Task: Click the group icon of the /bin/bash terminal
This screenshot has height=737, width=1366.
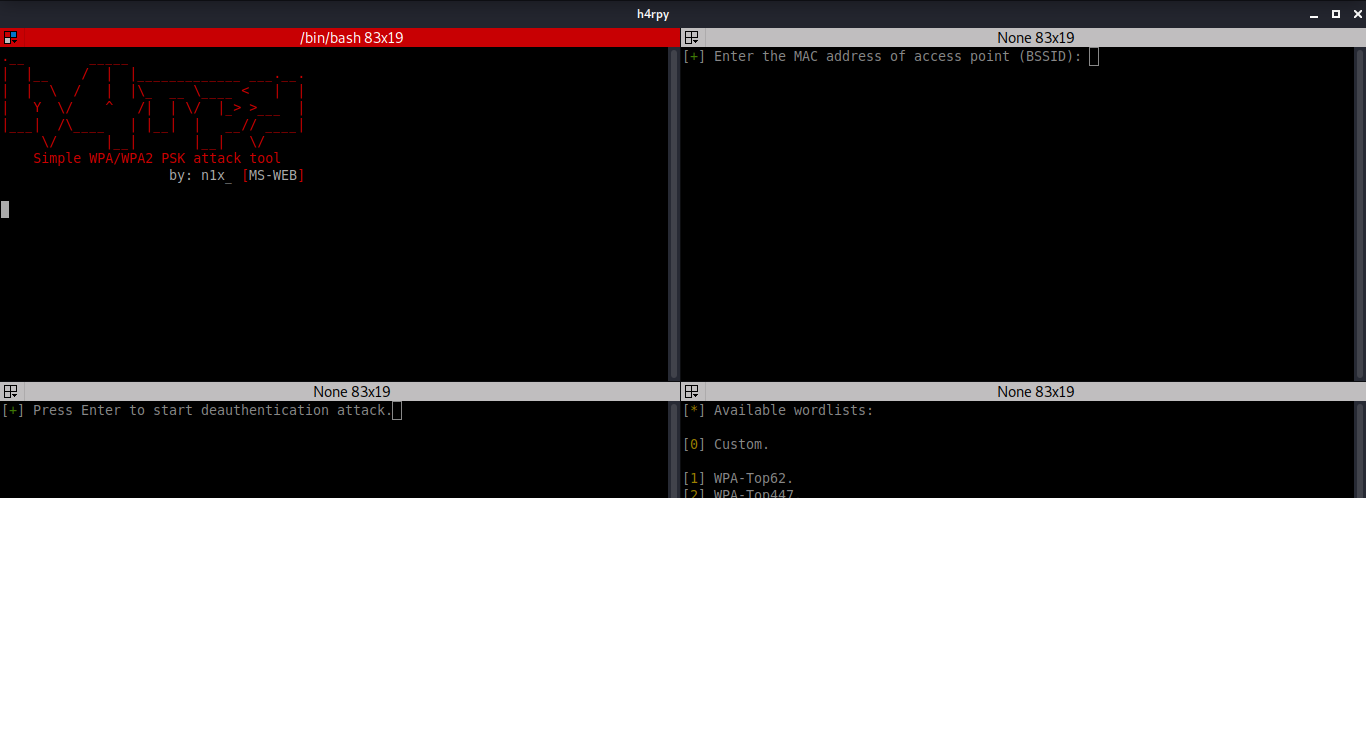Action: pyautogui.click(x=11, y=38)
